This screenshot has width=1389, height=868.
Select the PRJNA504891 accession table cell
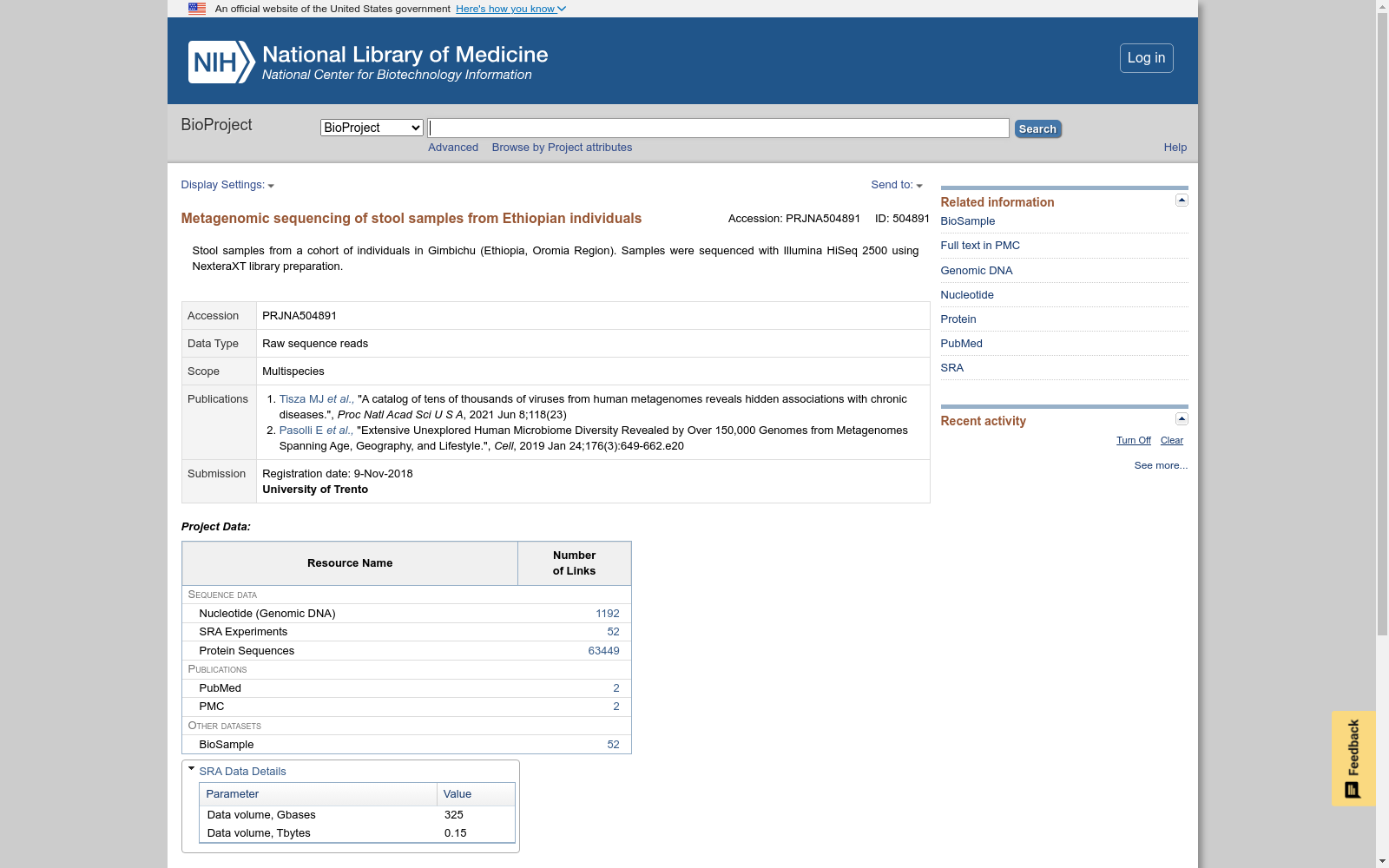593,316
